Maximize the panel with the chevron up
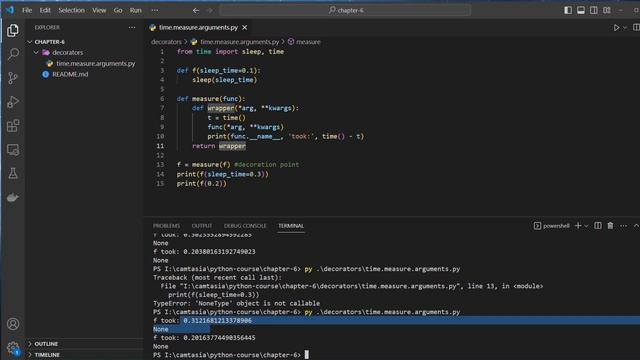 636,226
